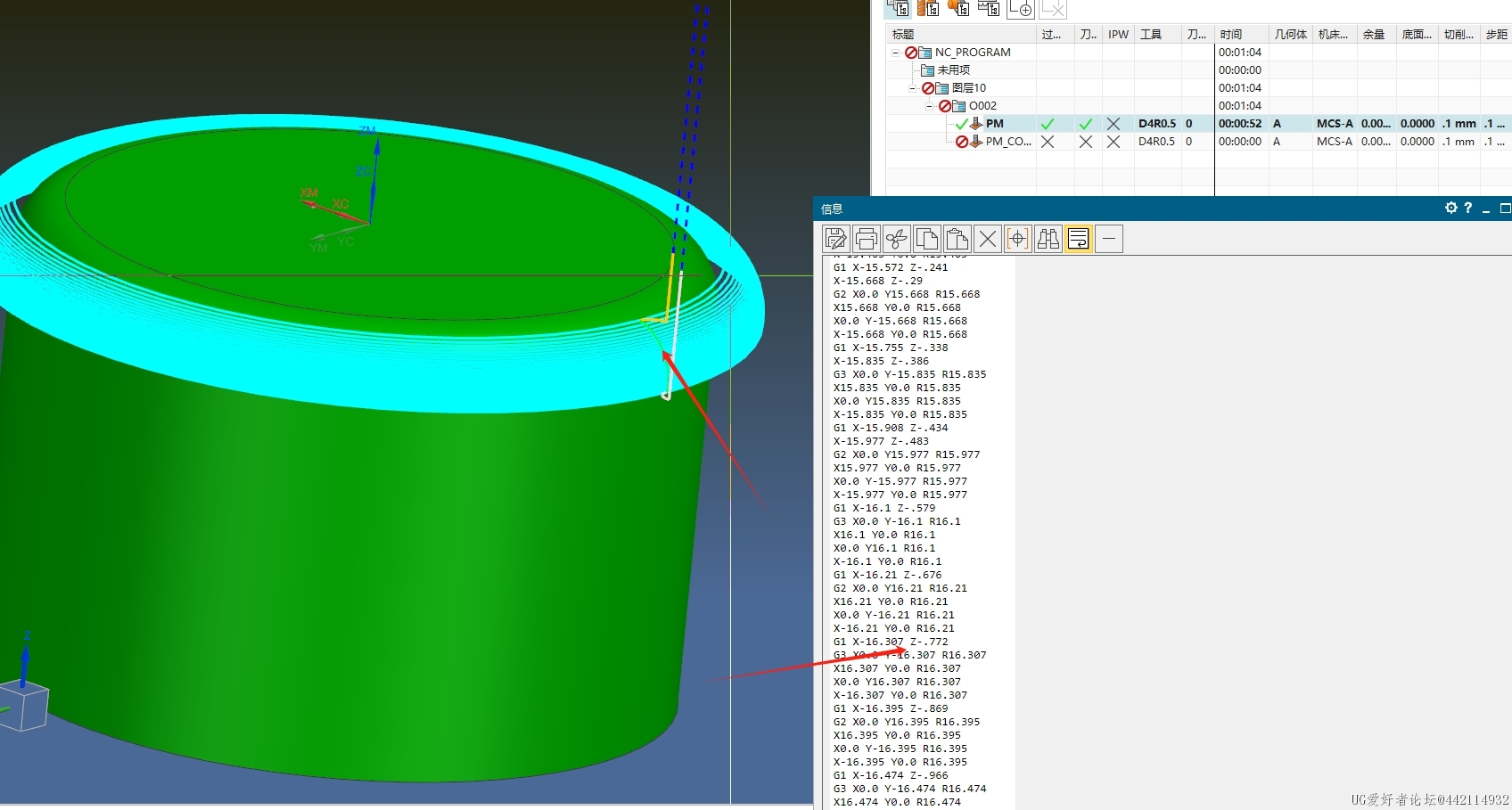This screenshot has height=810, width=1512.
Task: Click the view triad cube in viewport corner
Action: [x=23, y=706]
